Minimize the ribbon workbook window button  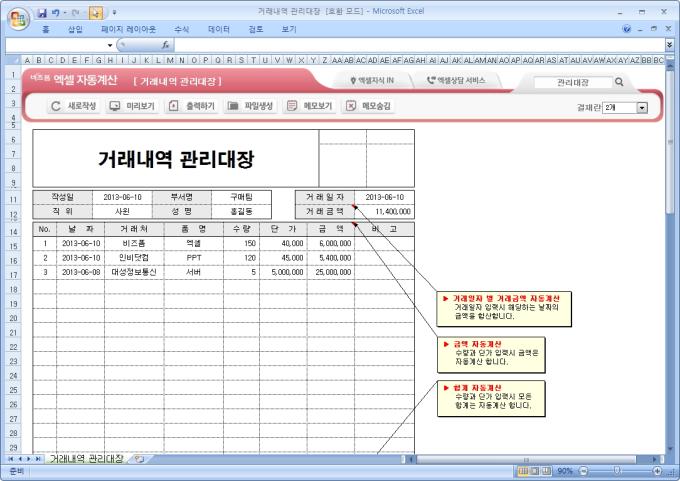640,29
